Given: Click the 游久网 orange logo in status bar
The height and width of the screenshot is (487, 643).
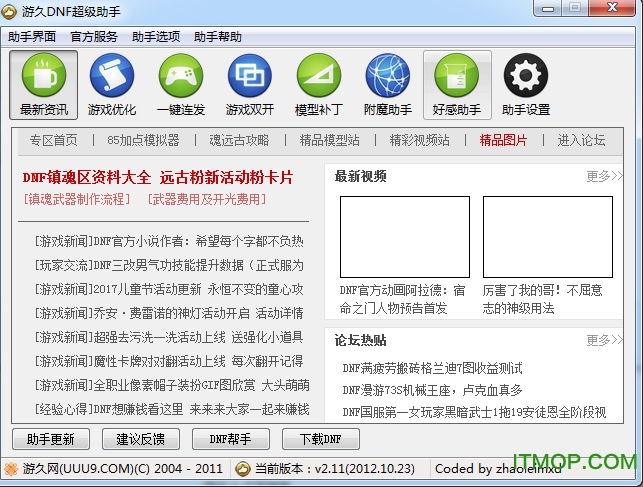Looking at the screenshot, I should coord(11,469).
